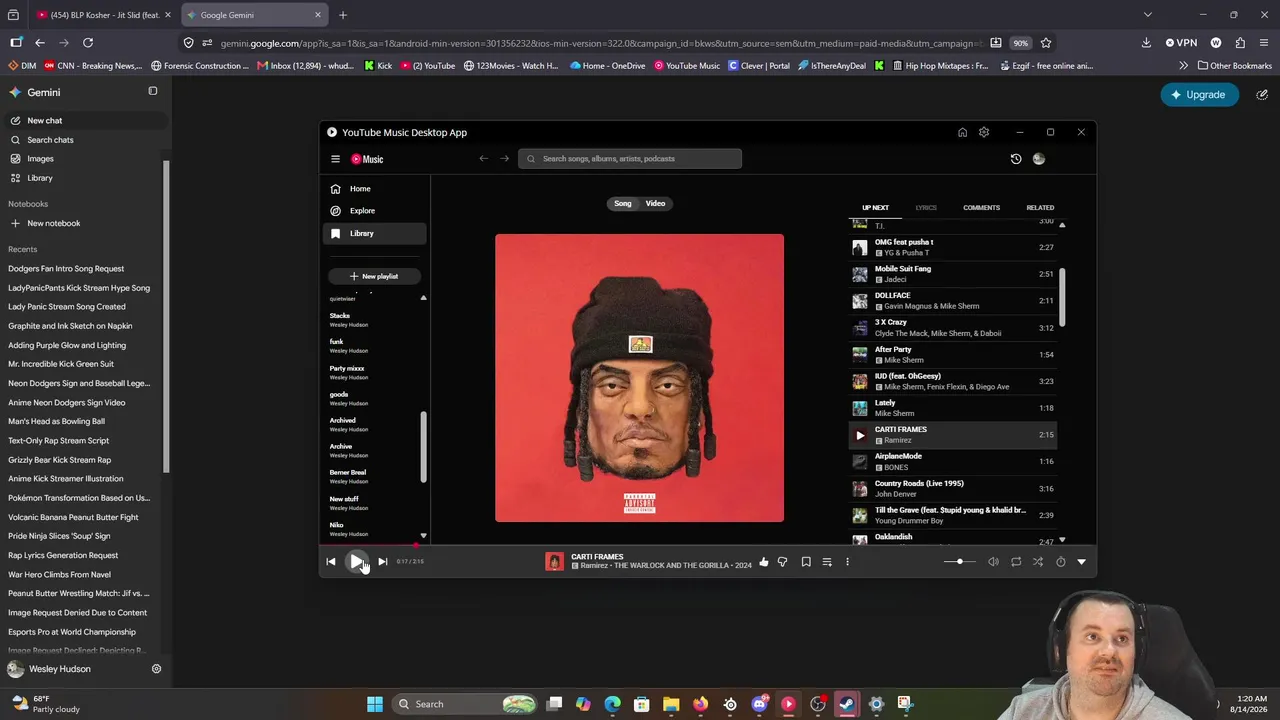Open the browser Downloads icon
1280x720 pixels.
click(x=1146, y=43)
